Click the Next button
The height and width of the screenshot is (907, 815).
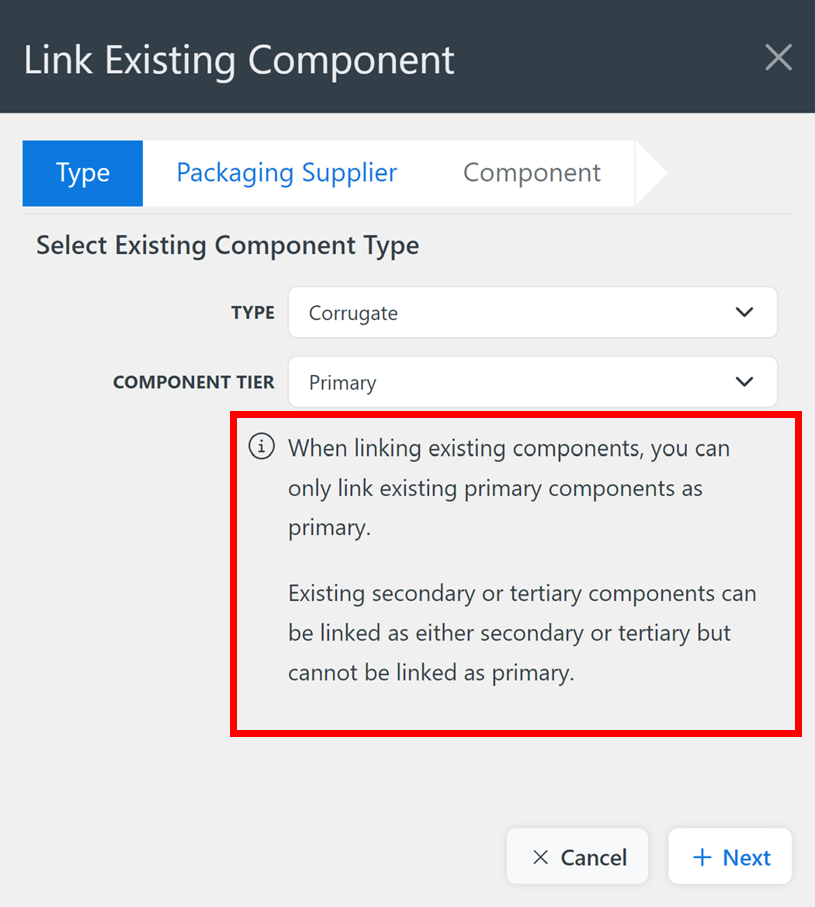(730, 856)
